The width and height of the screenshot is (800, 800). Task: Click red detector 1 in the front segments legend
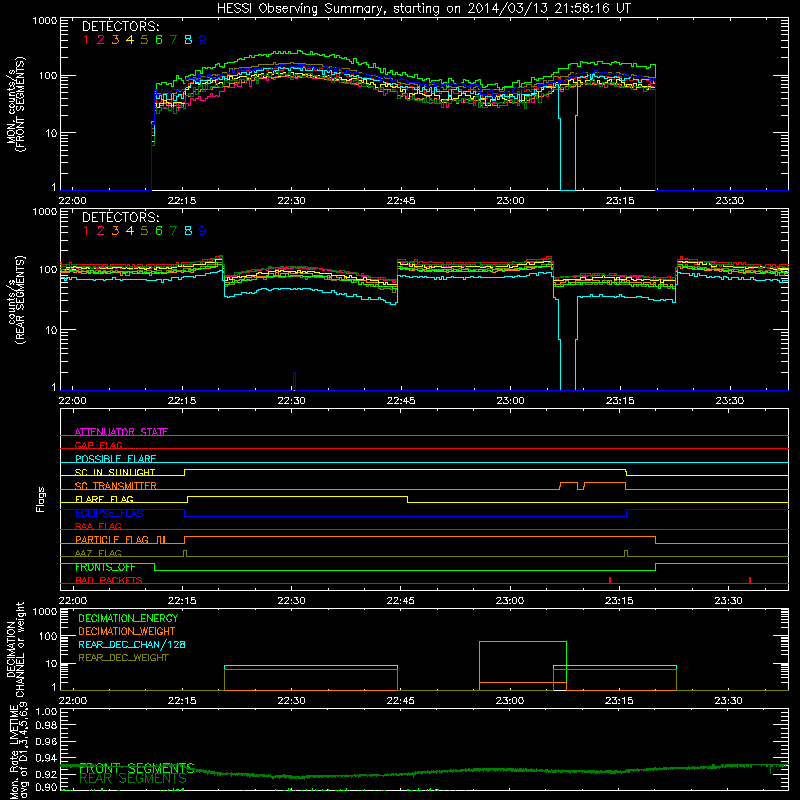click(86, 39)
